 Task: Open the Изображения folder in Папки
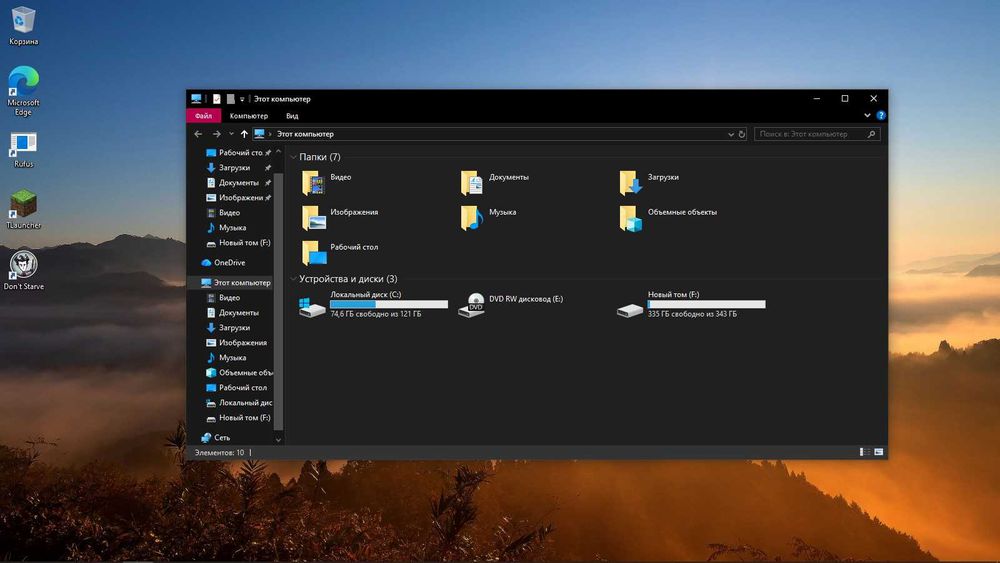pos(340,217)
